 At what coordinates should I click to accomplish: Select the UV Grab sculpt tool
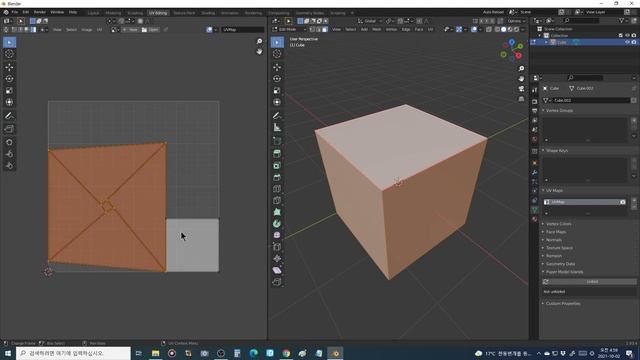click(9, 142)
